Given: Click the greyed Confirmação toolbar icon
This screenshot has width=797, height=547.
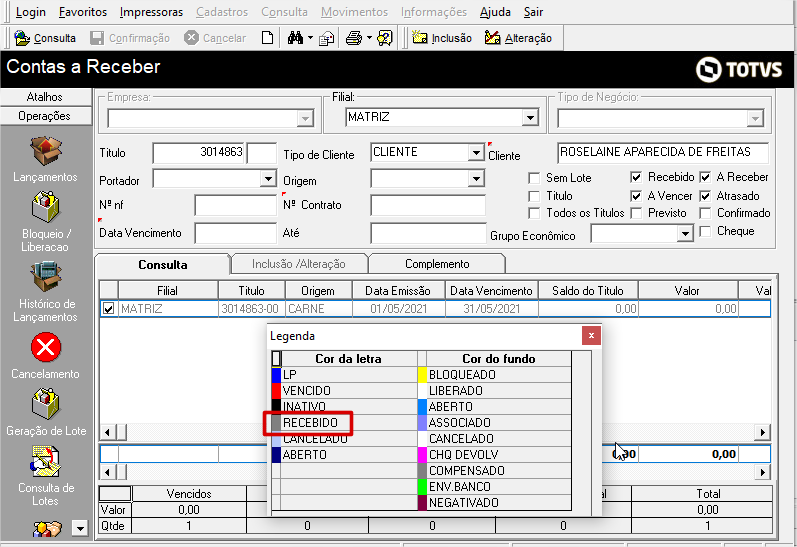Looking at the screenshot, I should (97, 38).
